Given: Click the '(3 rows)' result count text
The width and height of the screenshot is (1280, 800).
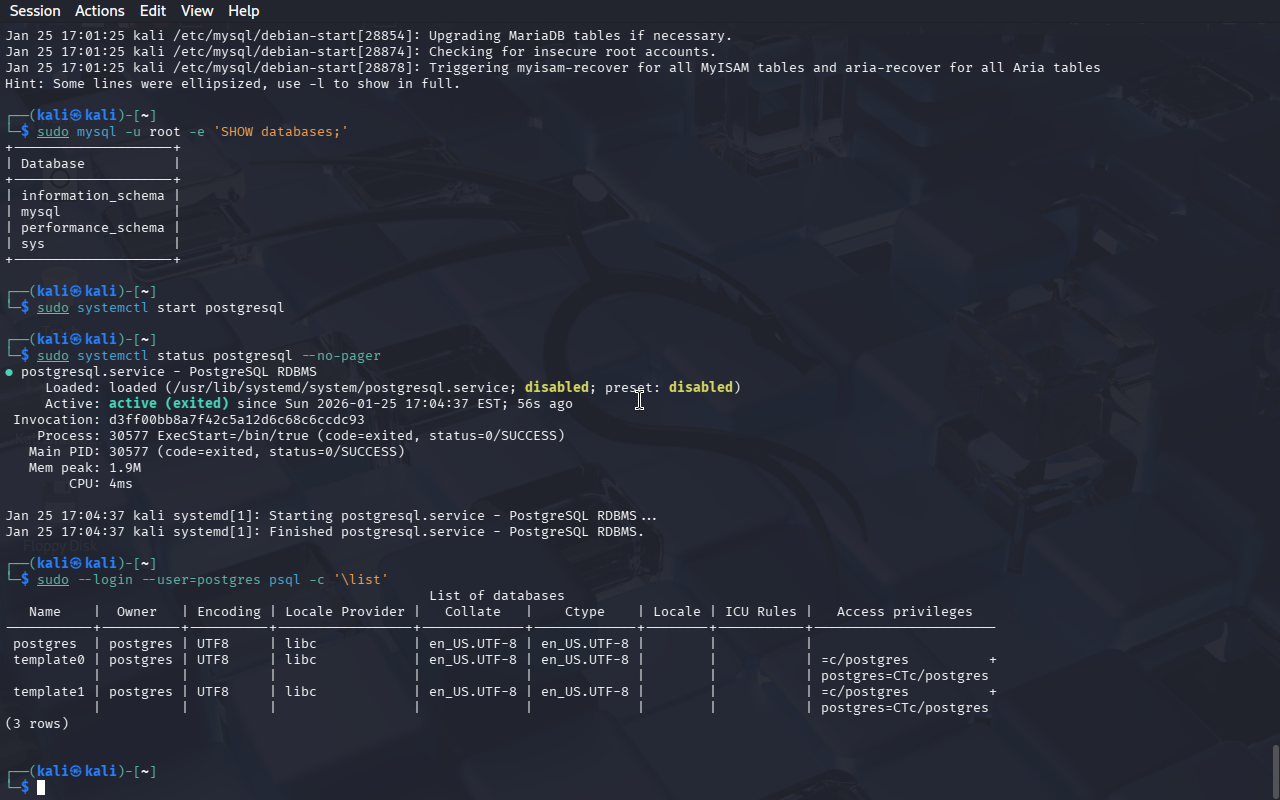Looking at the screenshot, I should point(37,724).
